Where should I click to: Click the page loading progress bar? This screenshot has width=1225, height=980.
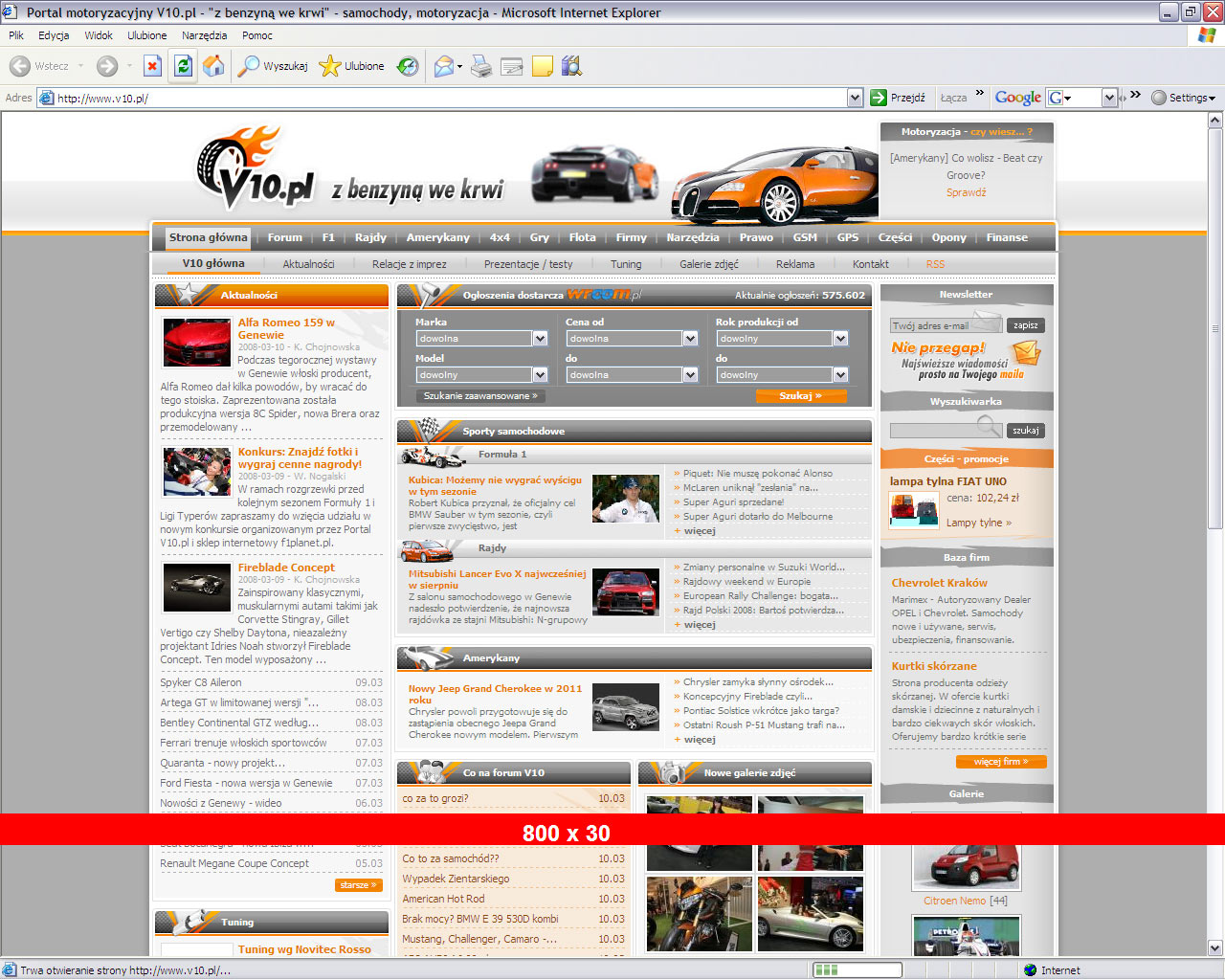point(857,969)
